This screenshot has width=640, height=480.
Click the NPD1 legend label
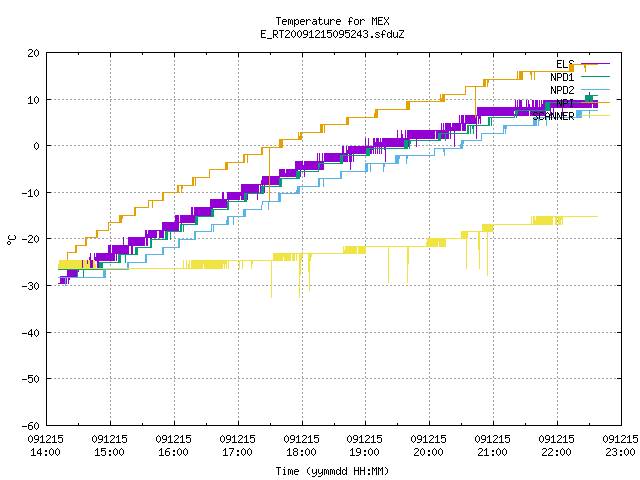pos(562,77)
